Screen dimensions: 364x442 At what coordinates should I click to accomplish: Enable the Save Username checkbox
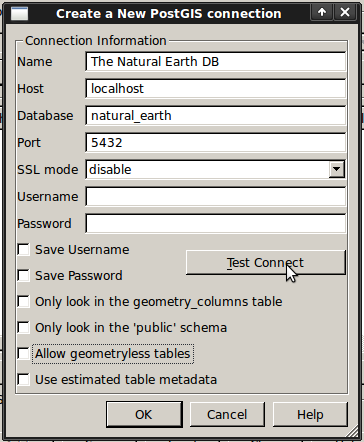point(24,250)
